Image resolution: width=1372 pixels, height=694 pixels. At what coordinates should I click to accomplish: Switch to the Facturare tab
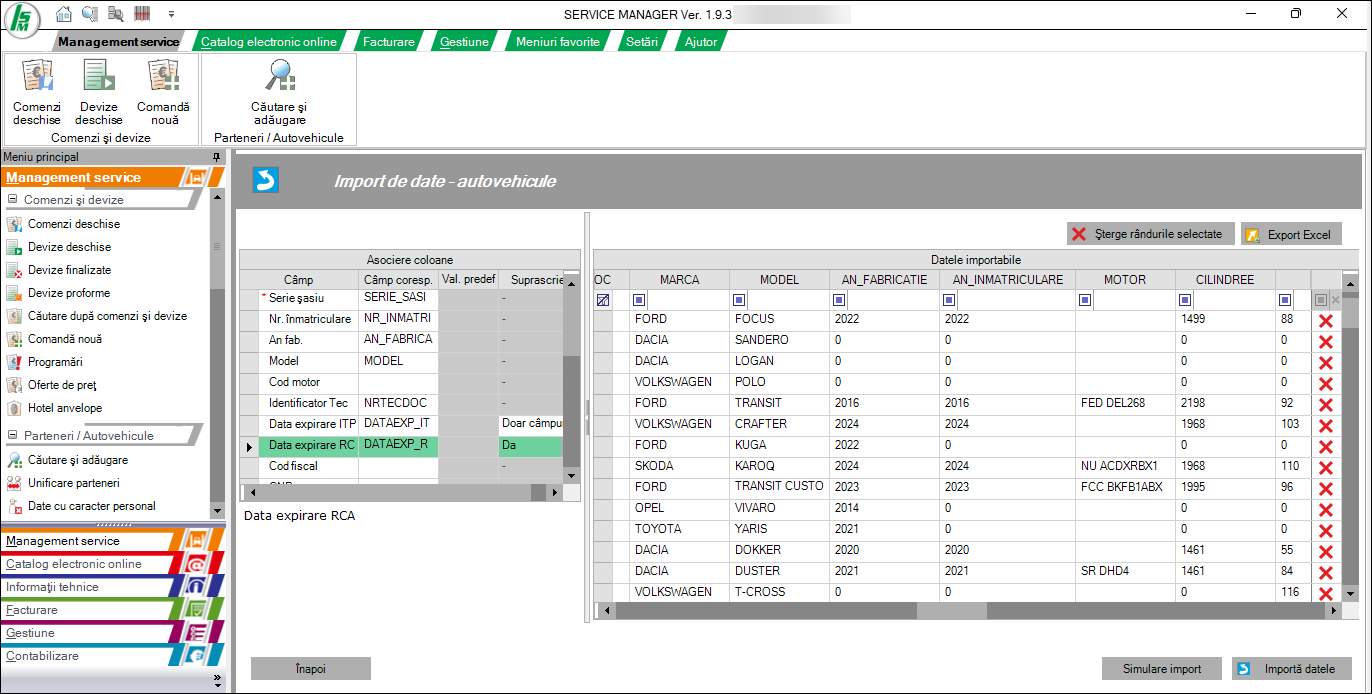point(388,42)
